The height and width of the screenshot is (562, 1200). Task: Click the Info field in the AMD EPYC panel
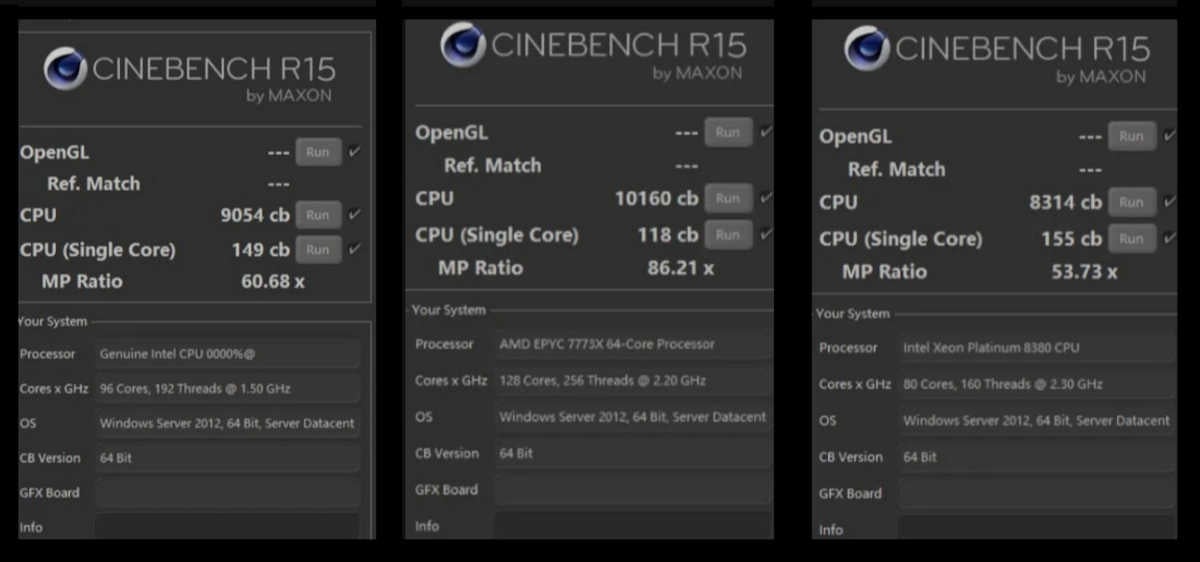click(633, 525)
